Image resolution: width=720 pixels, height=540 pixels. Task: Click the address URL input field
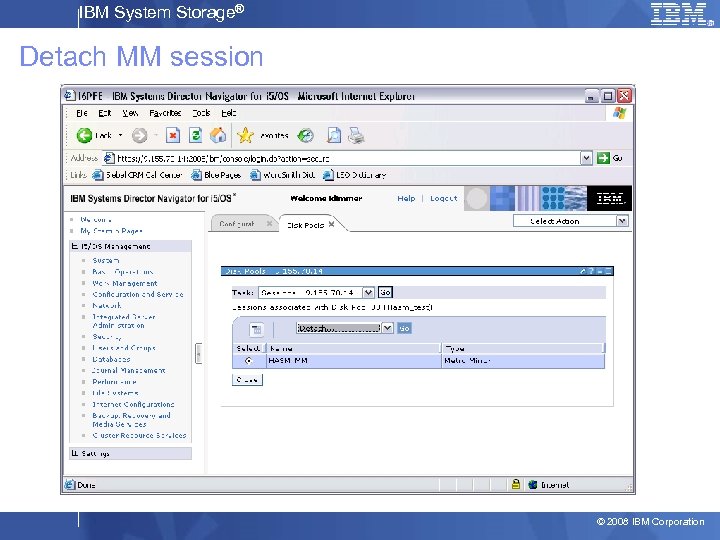tap(342, 158)
